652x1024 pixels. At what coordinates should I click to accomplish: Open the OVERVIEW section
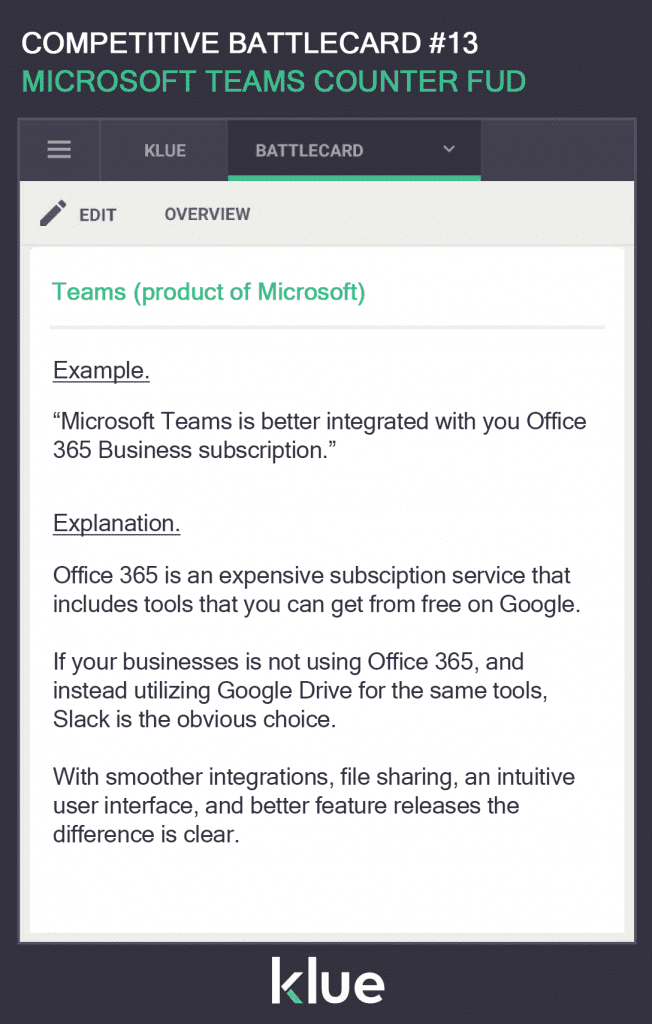tap(207, 214)
